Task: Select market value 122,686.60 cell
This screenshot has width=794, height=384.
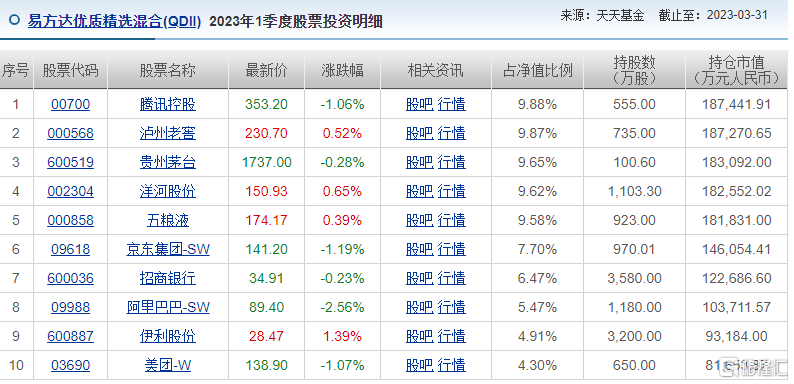Action: coord(736,278)
